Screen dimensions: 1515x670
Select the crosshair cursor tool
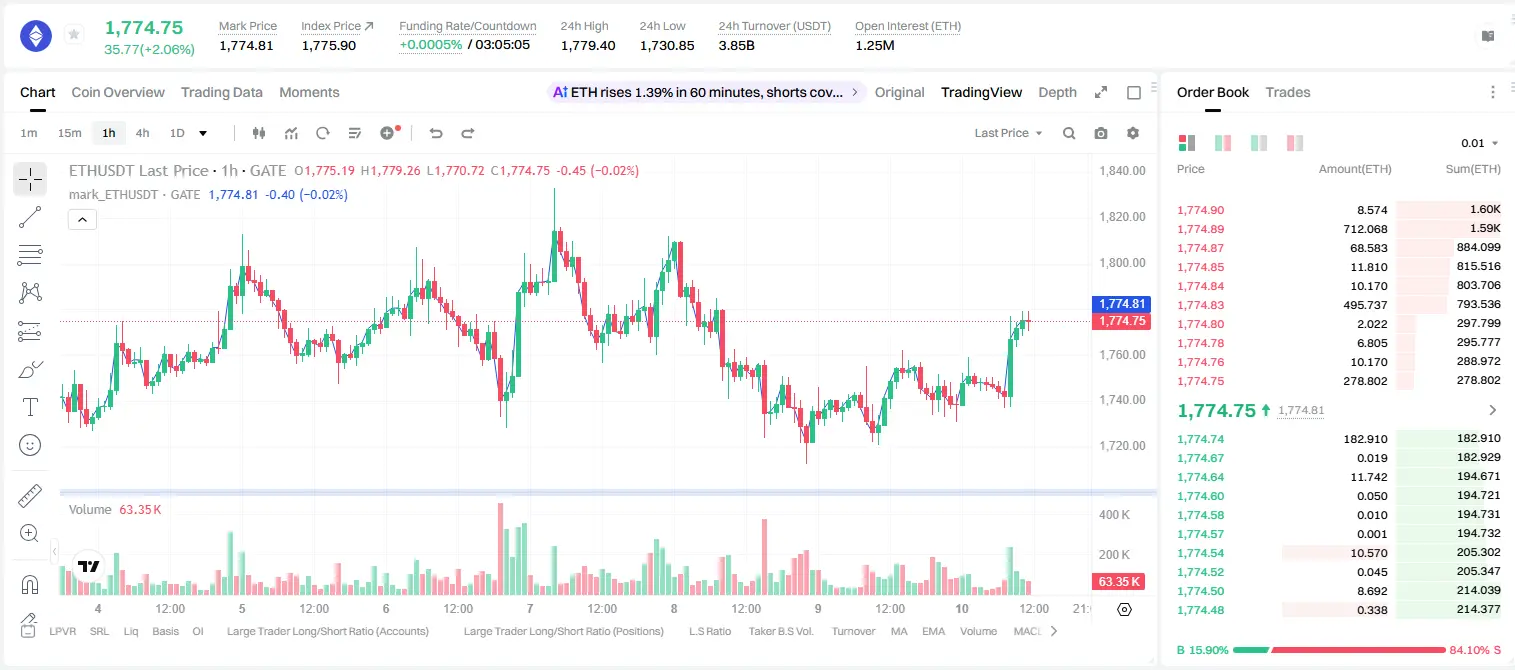(x=30, y=179)
